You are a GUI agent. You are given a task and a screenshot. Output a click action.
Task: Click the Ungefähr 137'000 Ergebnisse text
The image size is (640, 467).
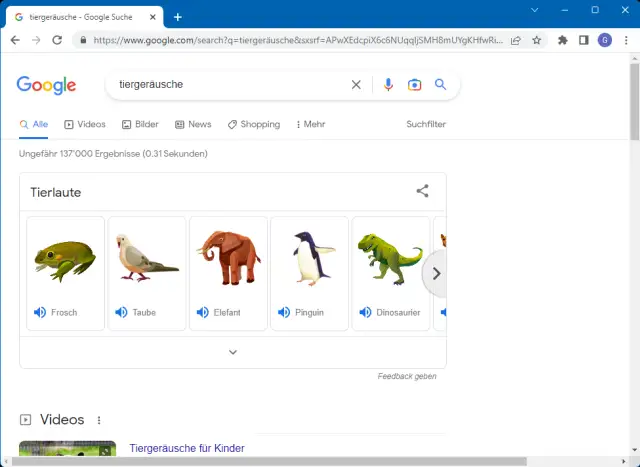pos(113,154)
